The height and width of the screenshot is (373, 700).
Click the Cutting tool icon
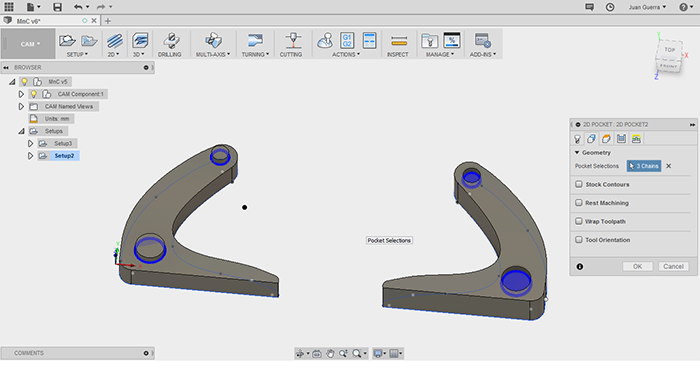[293, 41]
